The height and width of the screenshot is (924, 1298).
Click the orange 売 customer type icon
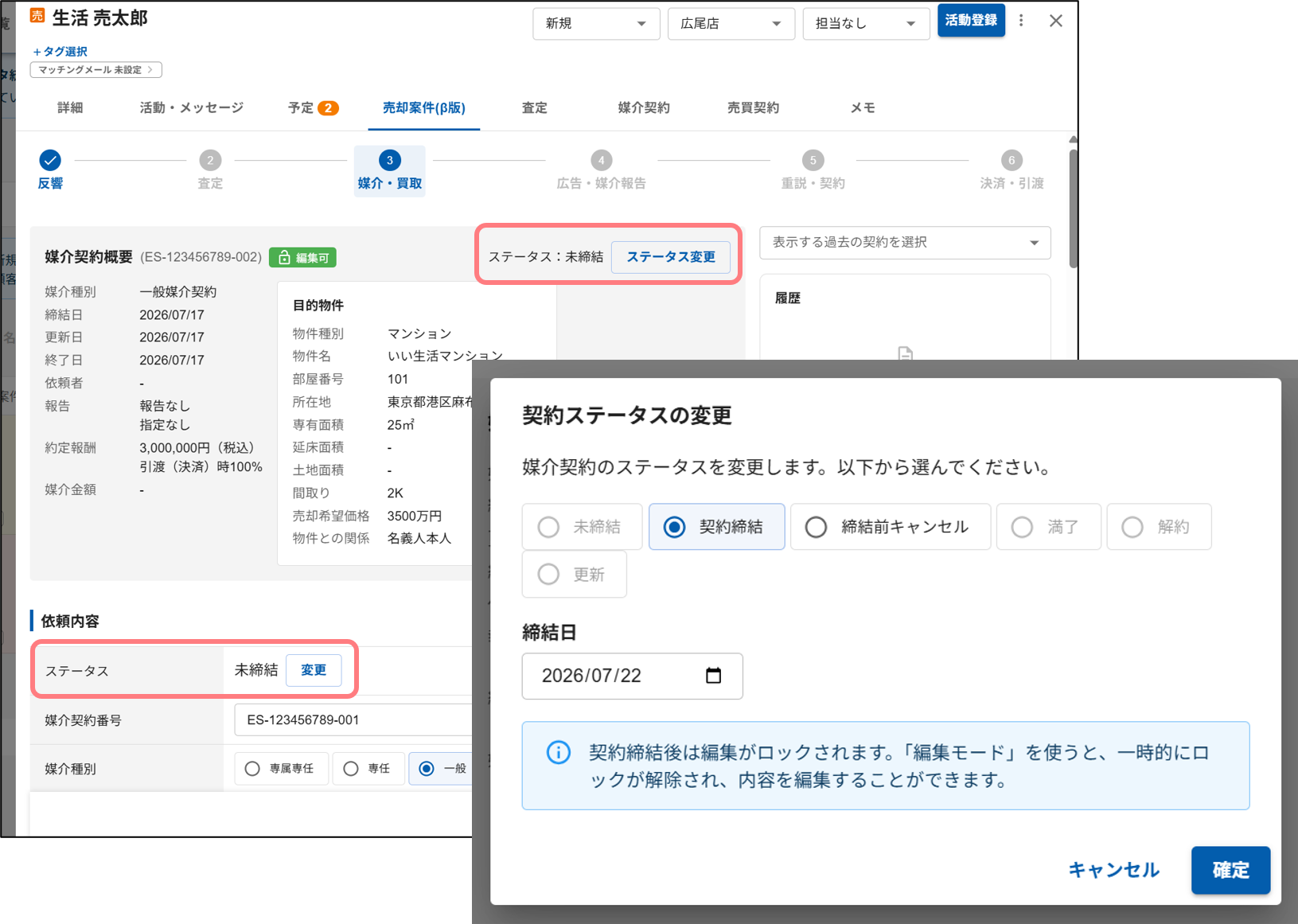(37, 16)
